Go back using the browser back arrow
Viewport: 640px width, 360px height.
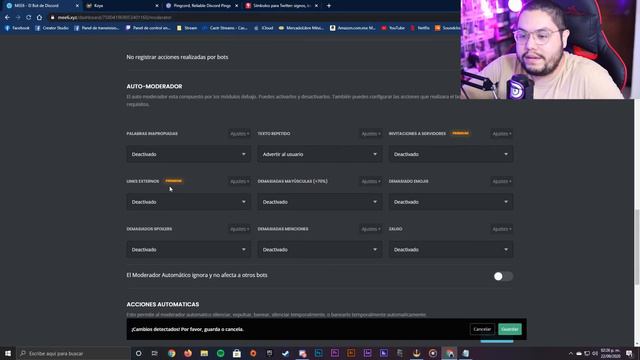click(x=7, y=18)
